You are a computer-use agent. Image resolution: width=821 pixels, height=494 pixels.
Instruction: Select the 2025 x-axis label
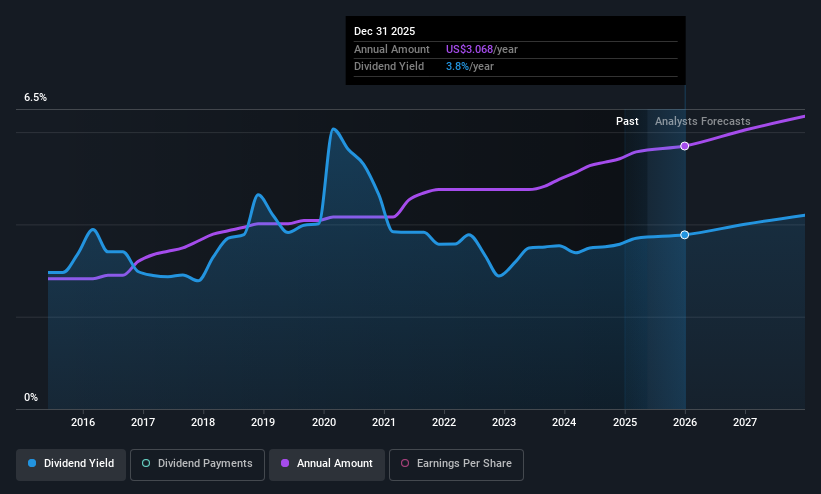pos(625,422)
